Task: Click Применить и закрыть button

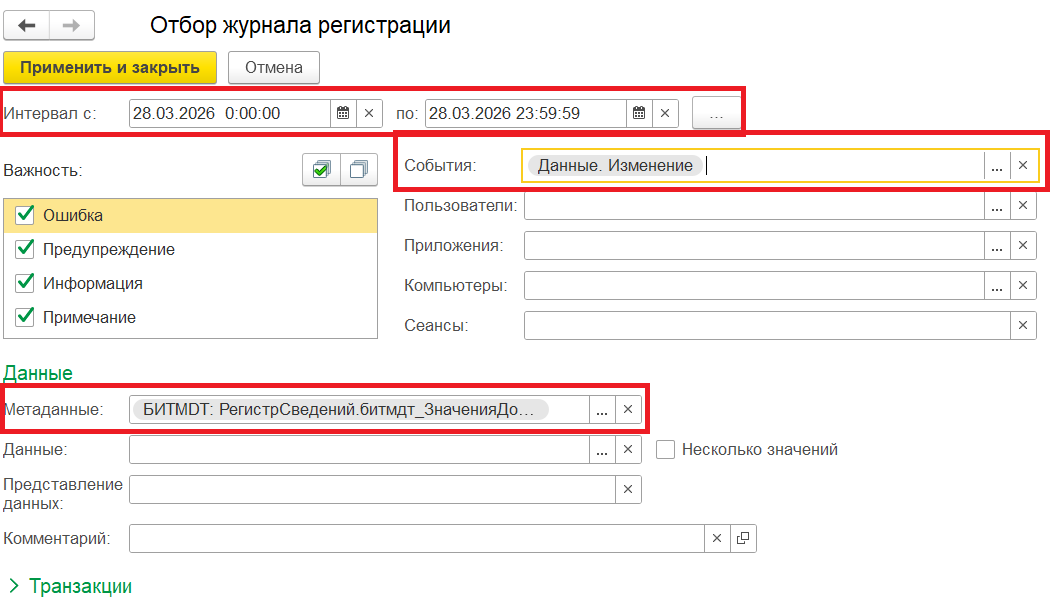Action: point(110,68)
